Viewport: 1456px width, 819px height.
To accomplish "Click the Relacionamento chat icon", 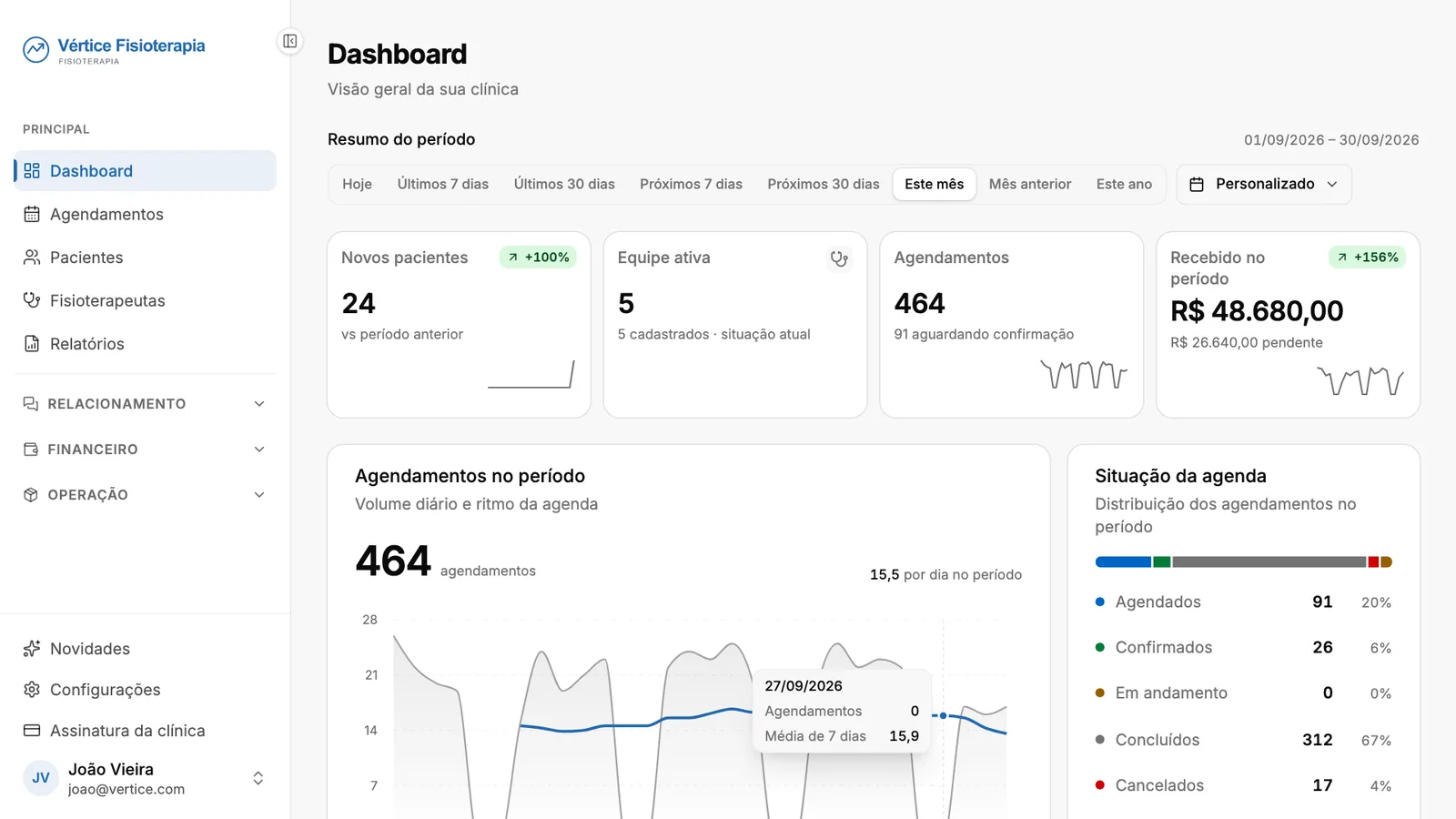I will point(31,404).
